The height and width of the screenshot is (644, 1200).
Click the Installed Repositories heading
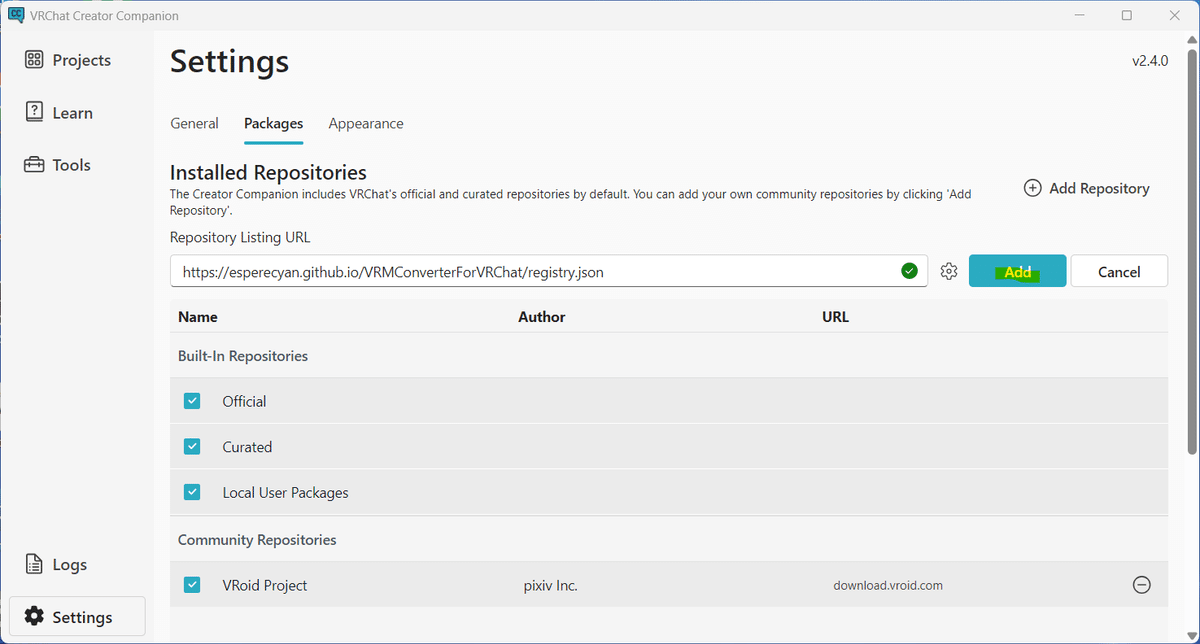tap(268, 172)
